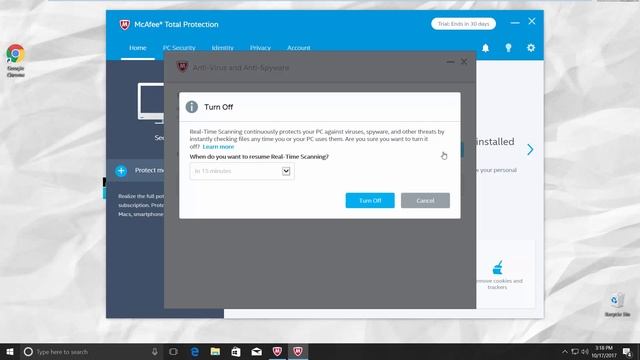Launch Microsoft Edge from taskbar

[x=195, y=351]
